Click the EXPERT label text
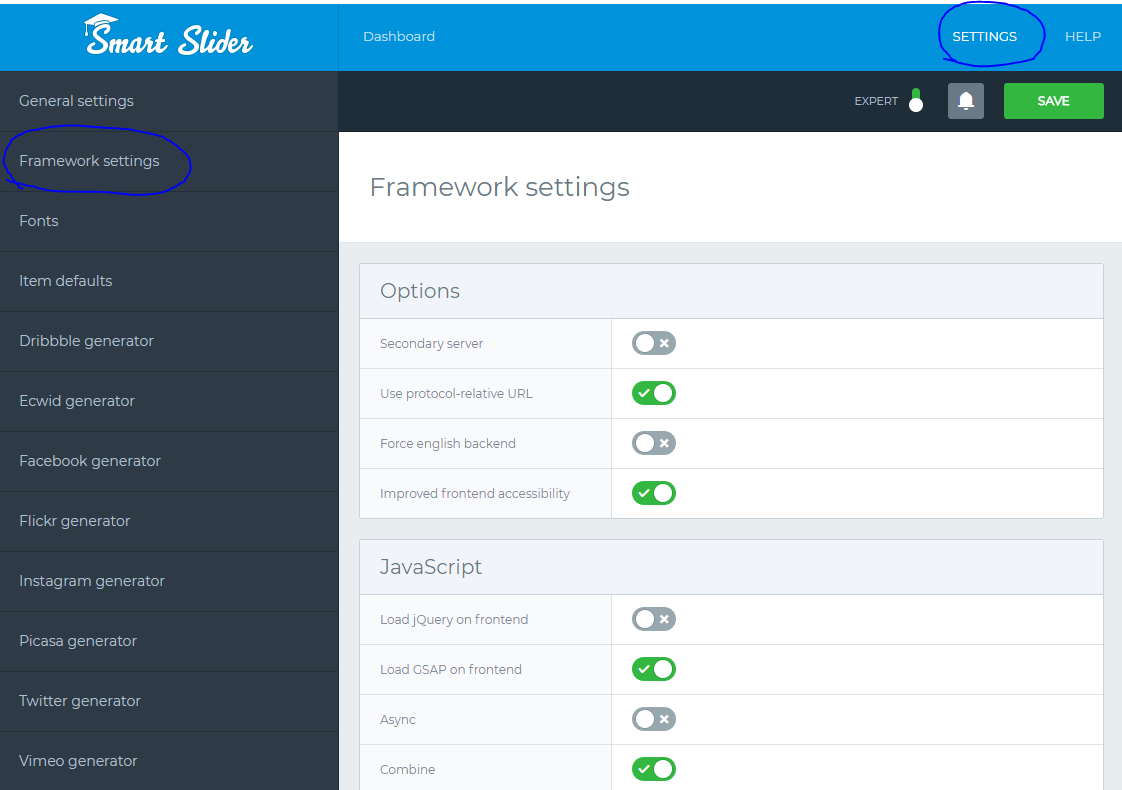 (876, 102)
